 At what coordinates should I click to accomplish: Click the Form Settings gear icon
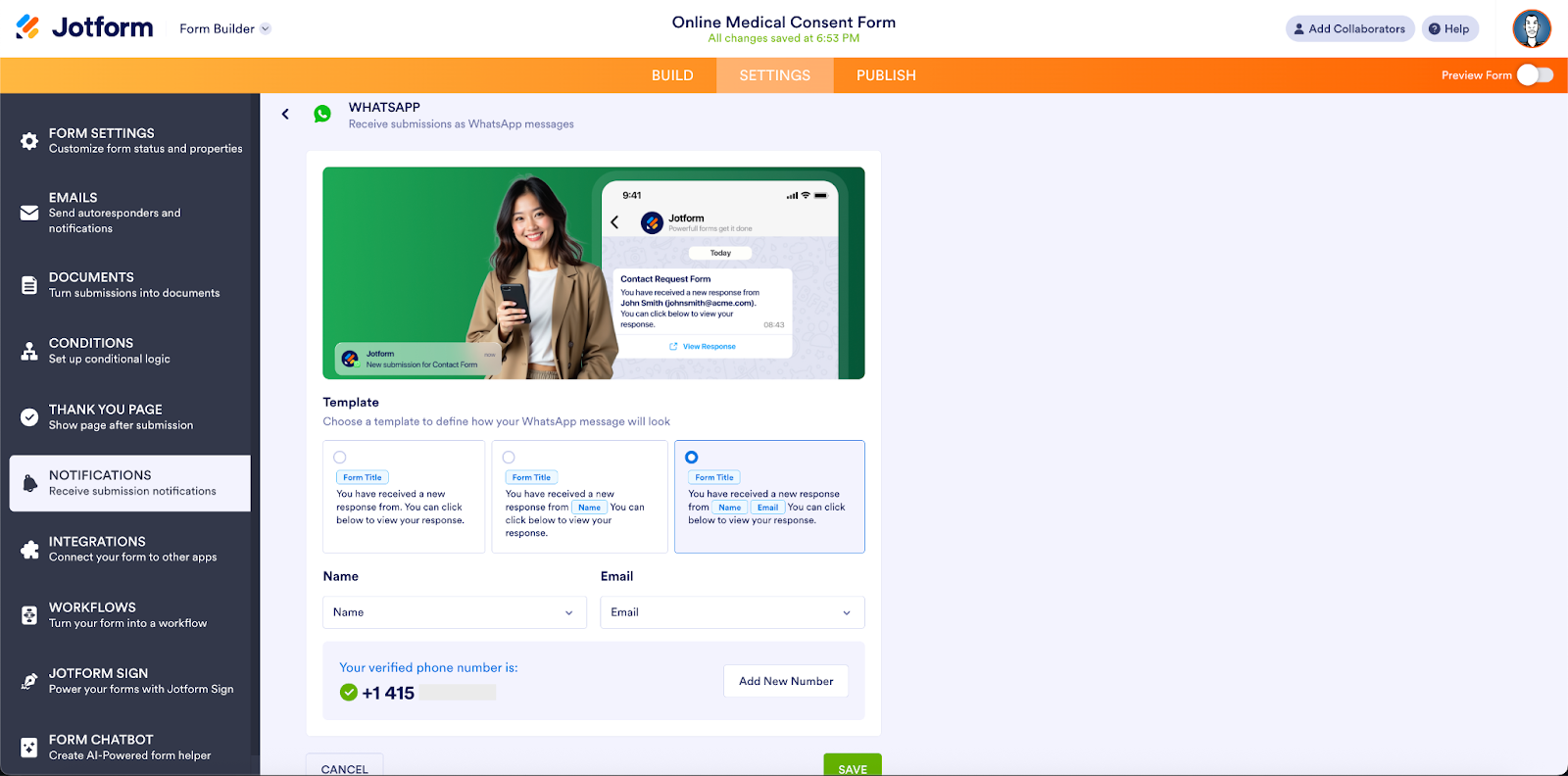click(29, 141)
